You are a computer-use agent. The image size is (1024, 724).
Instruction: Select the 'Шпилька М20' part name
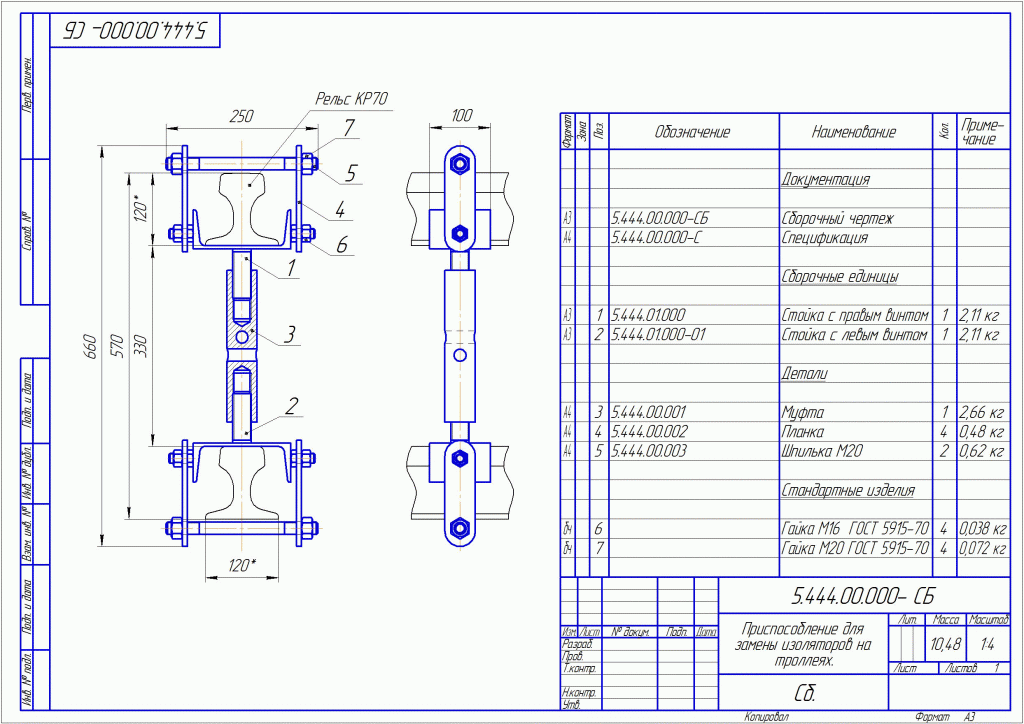tap(822, 452)
